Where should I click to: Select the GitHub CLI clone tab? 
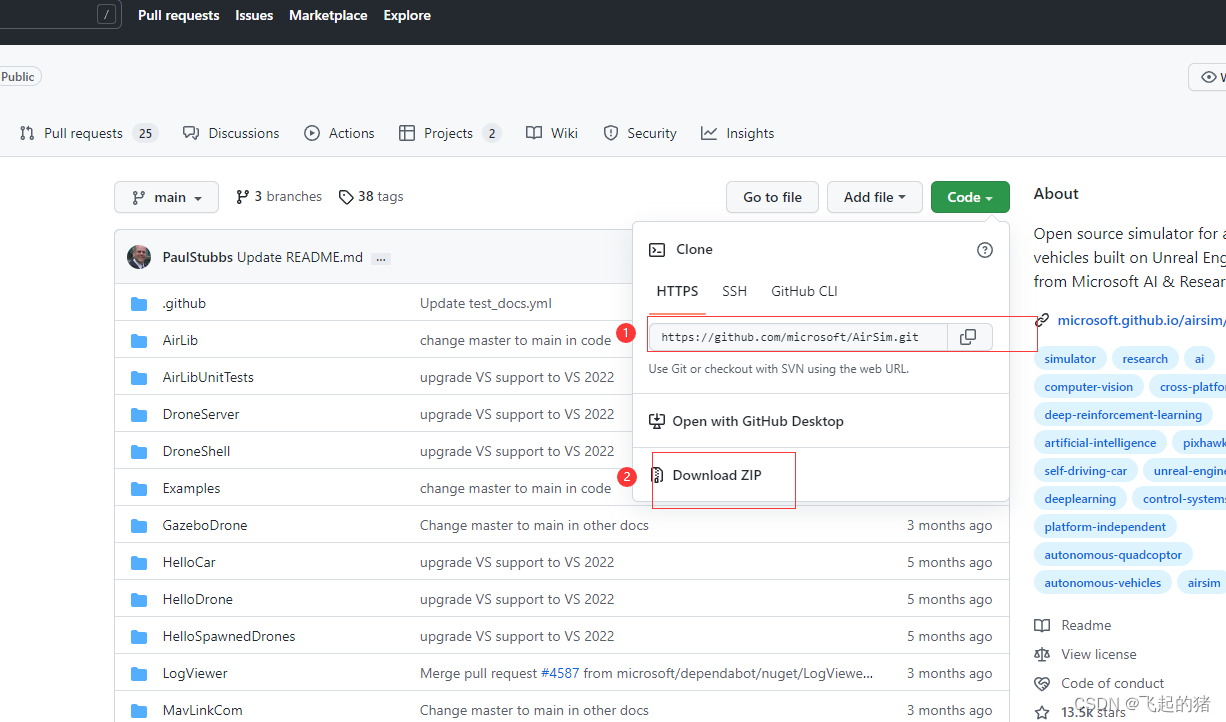(804, 292)
